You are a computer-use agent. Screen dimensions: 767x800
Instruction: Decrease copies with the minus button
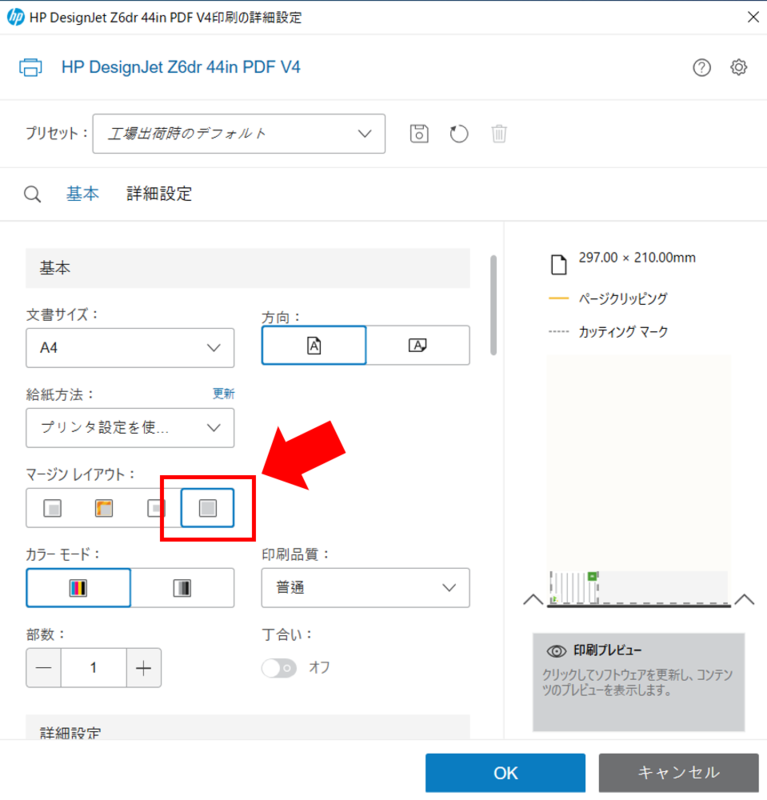[x=44, y=668]
